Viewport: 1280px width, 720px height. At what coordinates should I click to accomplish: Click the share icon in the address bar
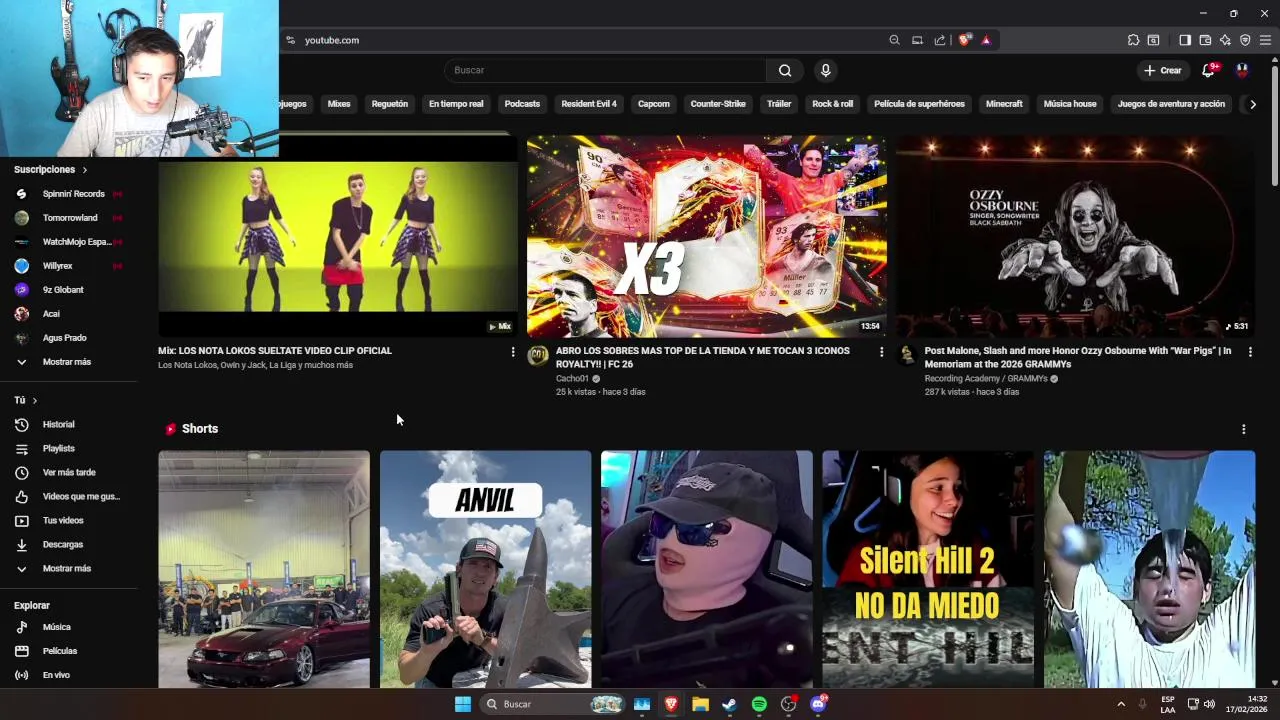[940, 40]
